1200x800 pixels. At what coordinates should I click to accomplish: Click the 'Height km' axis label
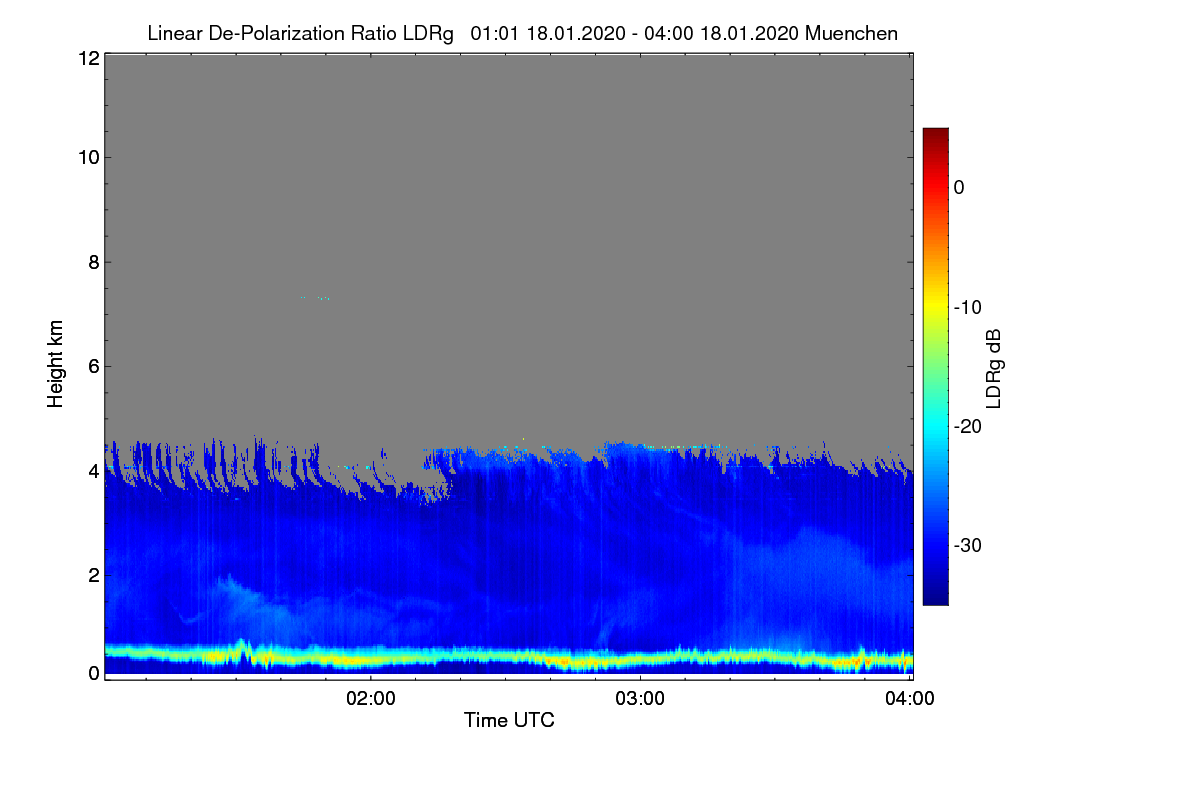(56, 364)
